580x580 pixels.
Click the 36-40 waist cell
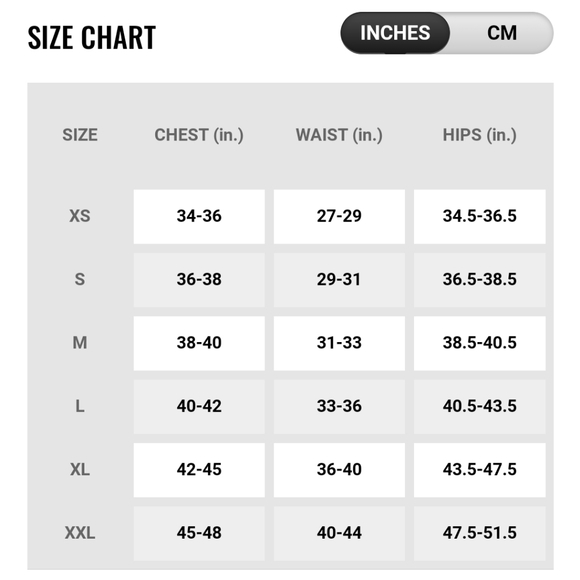339,470
